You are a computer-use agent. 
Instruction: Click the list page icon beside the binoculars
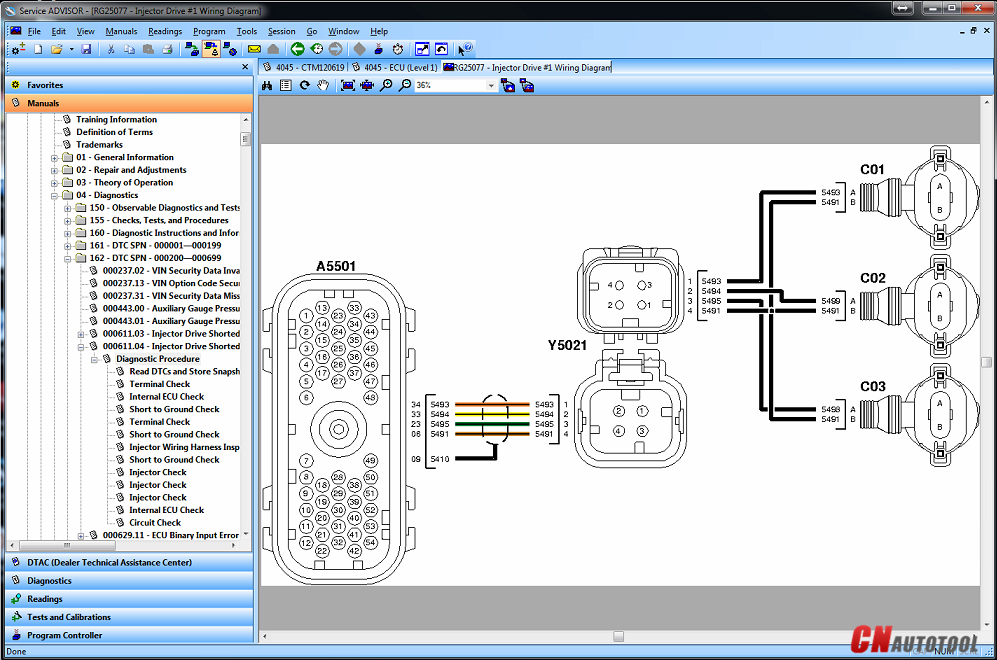(x=286, y=85)
